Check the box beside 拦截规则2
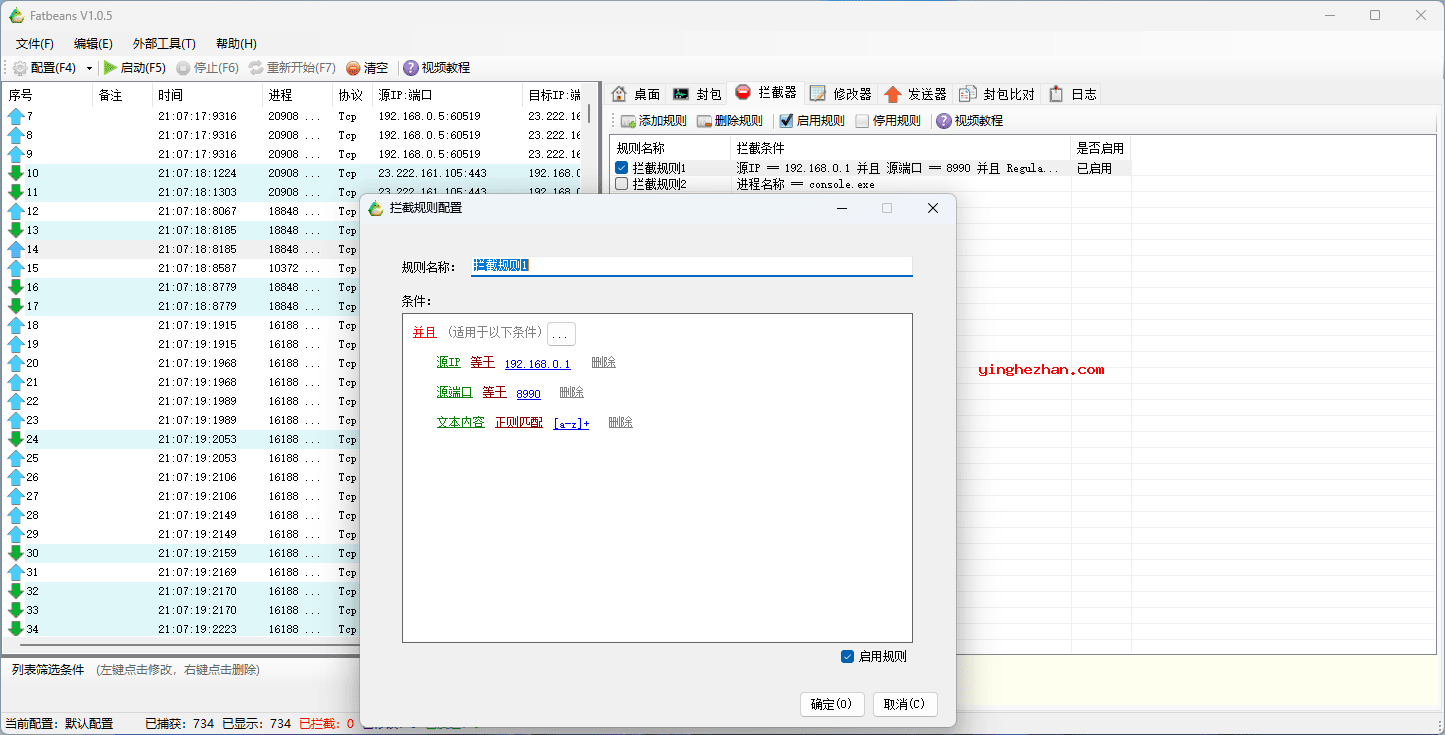 click(622, 184)
